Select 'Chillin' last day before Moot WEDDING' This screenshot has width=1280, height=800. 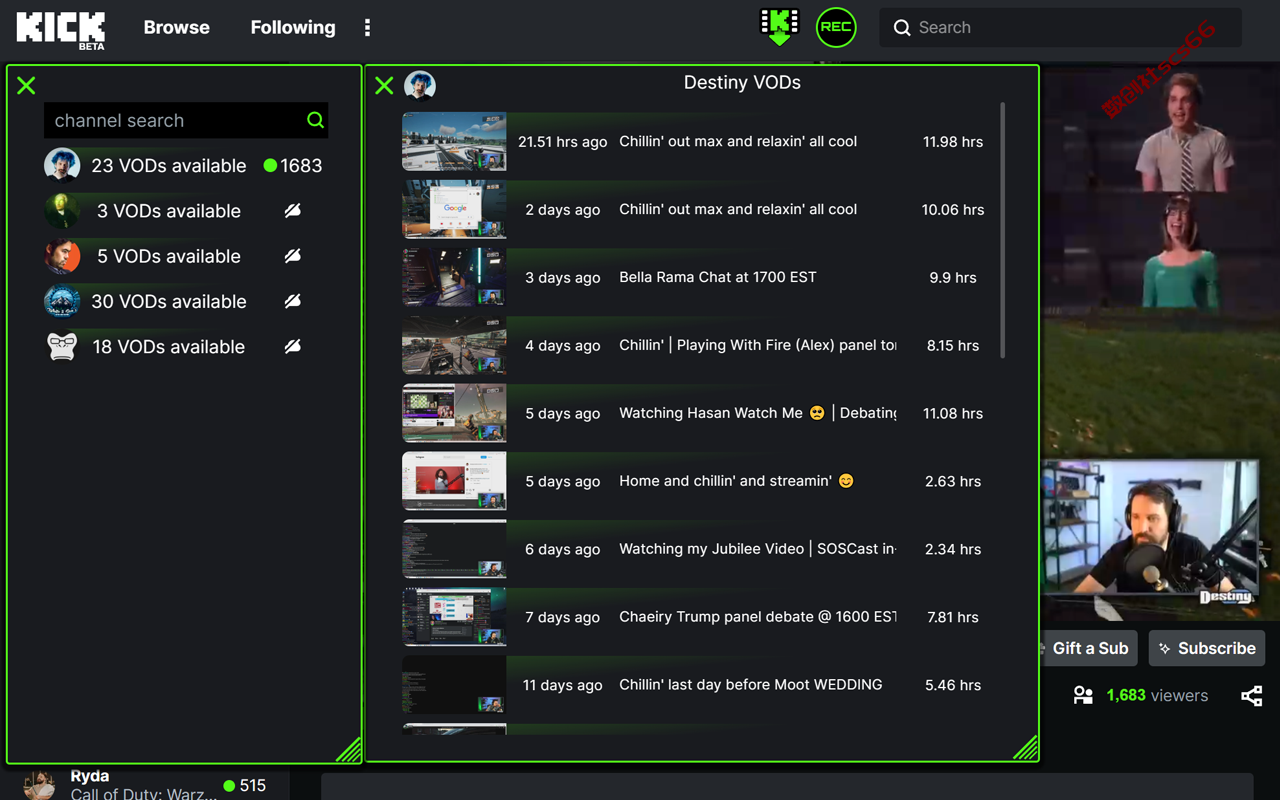pos(751,685)
